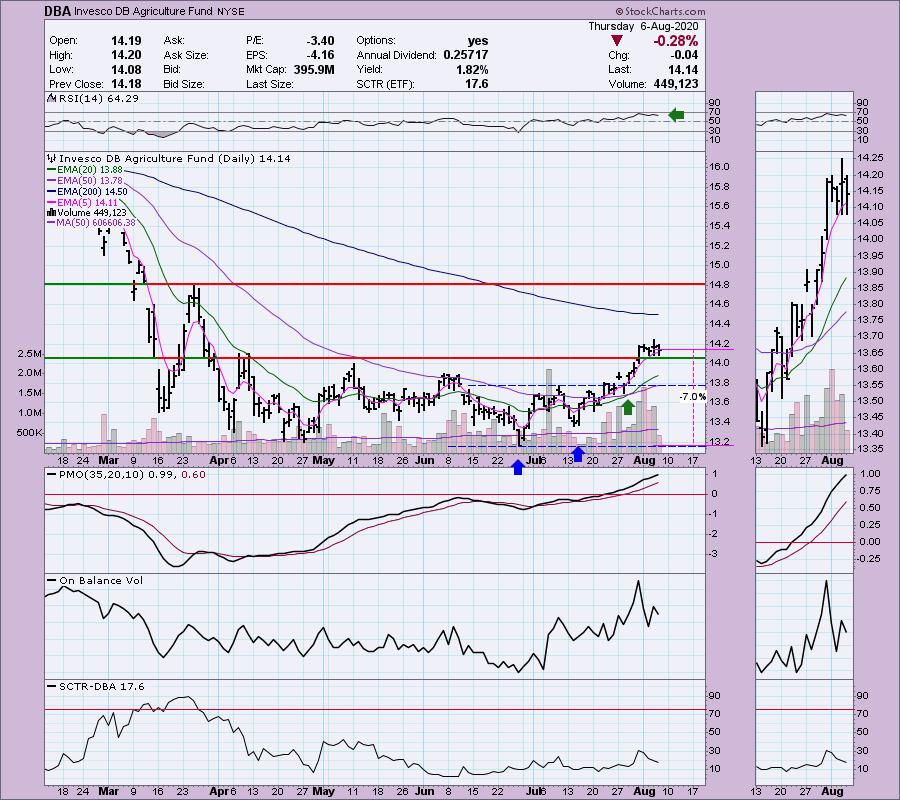Click the header Volume value 449,123
The height and width of the screenshot is (800, 900).
676,84
